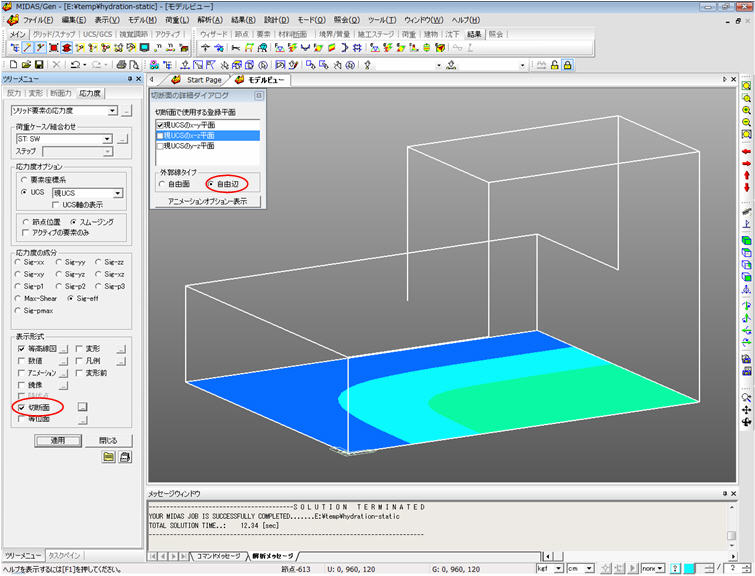Image resolution: width=755 pixels, height=576 pixels.
Task: Click the pin icon on the Tree Menu panel
Action: point(130,79)
